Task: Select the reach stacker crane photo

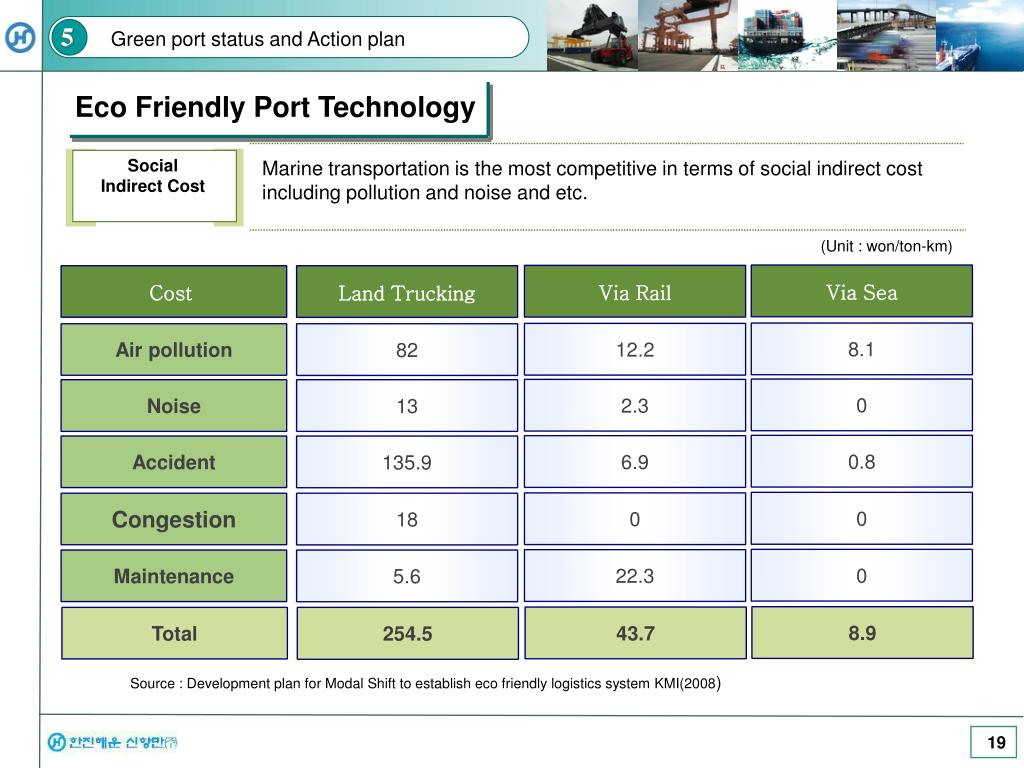Action: [592, 35]
